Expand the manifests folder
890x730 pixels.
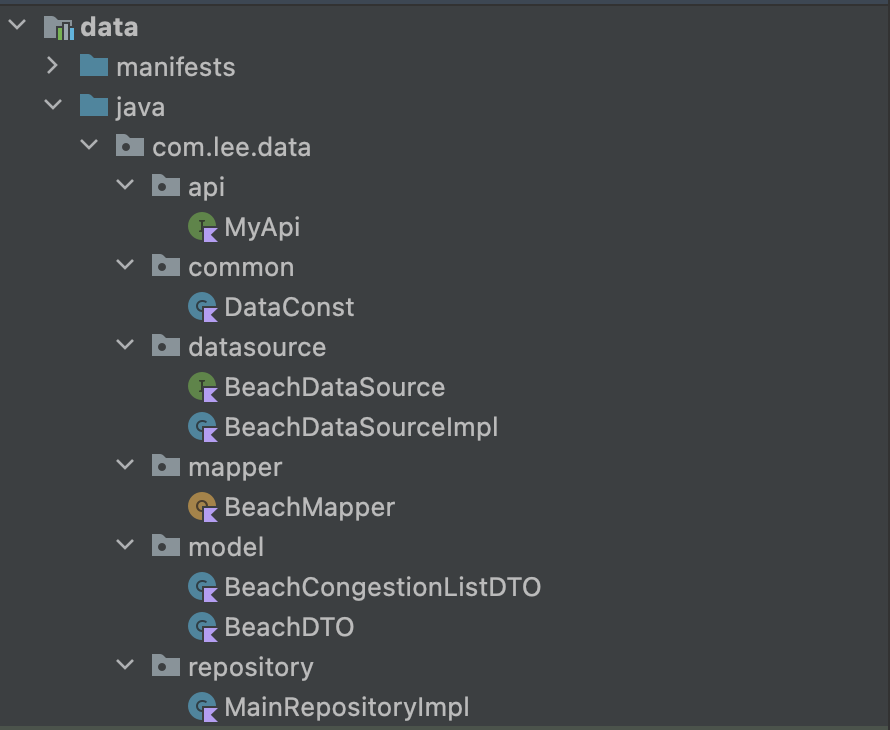click(x=53, y=66)
